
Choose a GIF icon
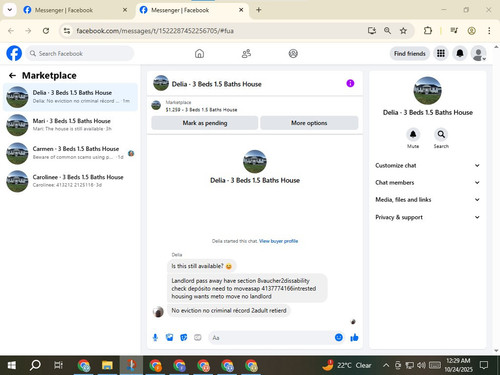point(198,338)
